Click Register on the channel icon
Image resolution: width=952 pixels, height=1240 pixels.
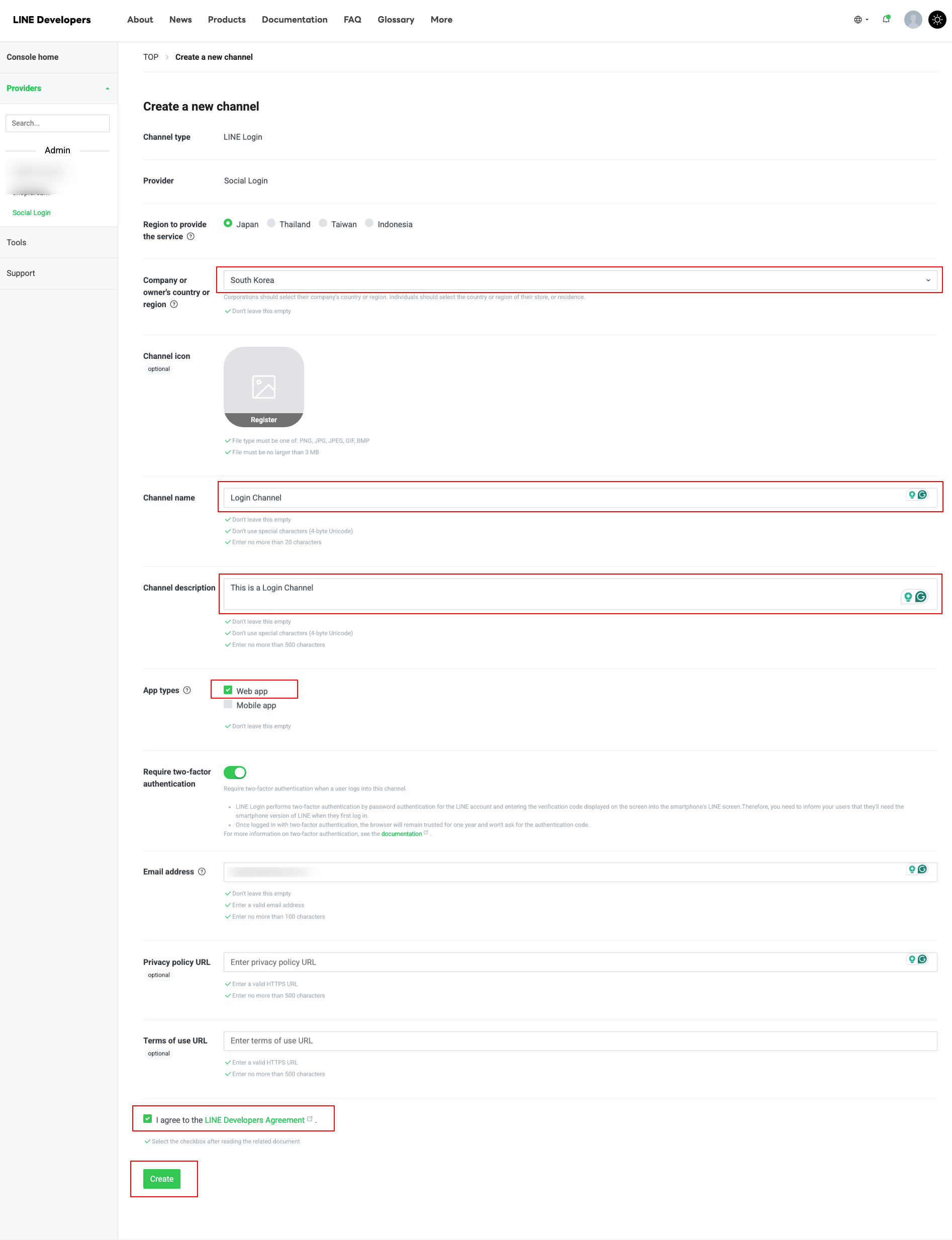pyautogui.click(x=263, y=420)
